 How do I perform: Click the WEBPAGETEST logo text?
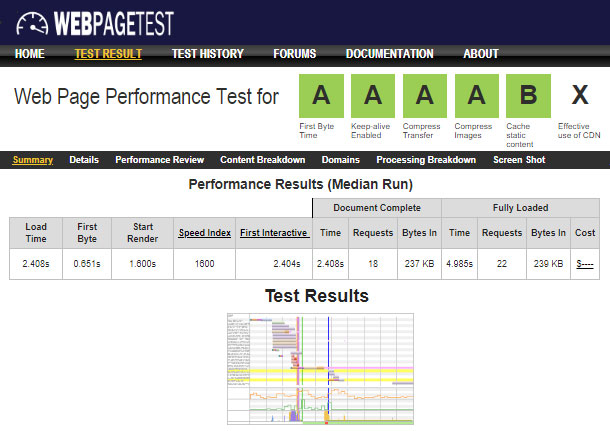(114, 23)
